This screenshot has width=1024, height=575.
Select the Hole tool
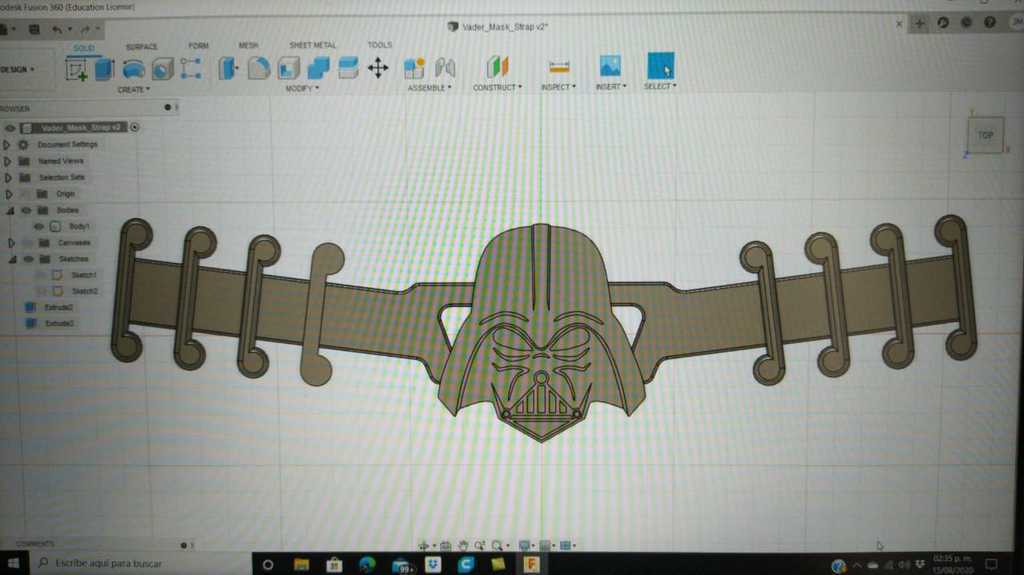tap(163, 69)
